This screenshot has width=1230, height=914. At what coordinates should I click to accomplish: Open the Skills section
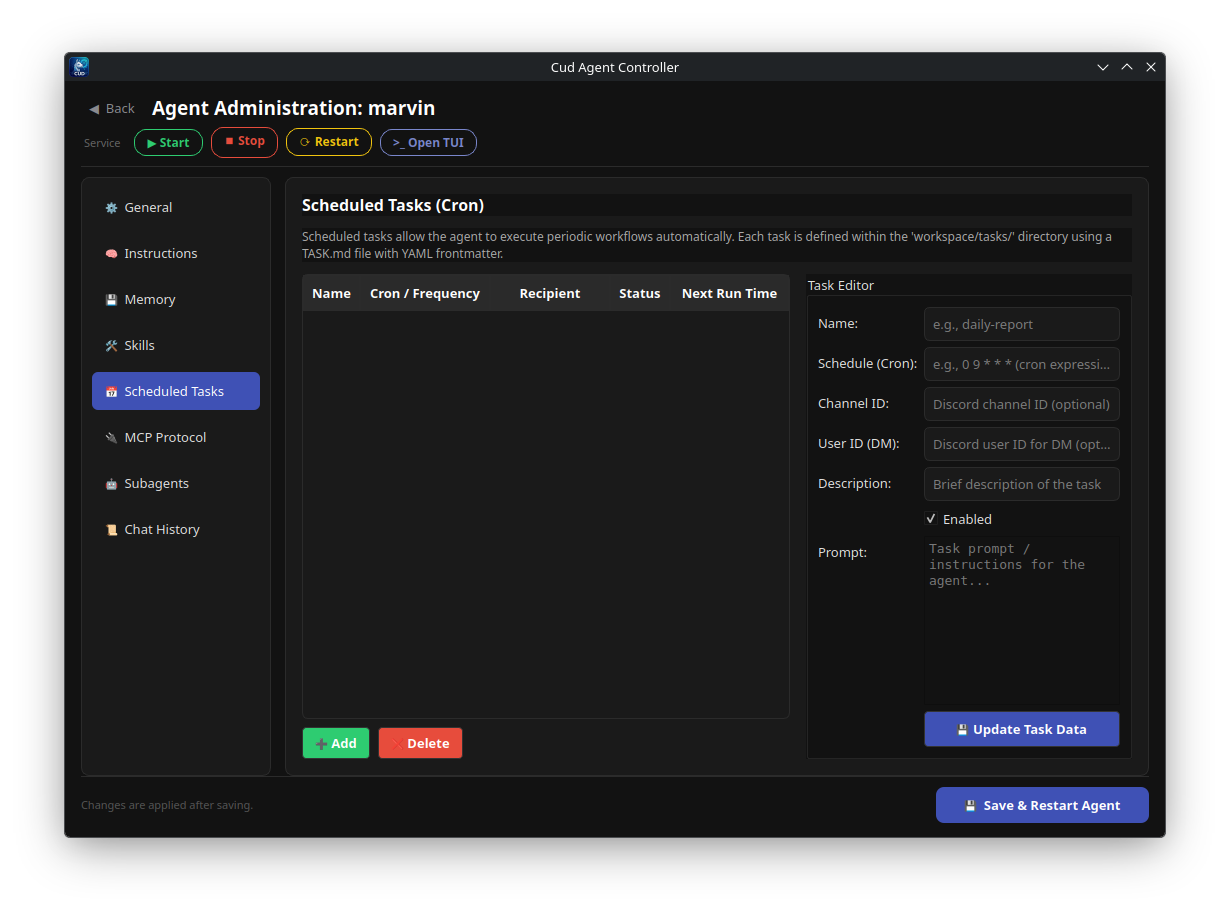(176, 345)
